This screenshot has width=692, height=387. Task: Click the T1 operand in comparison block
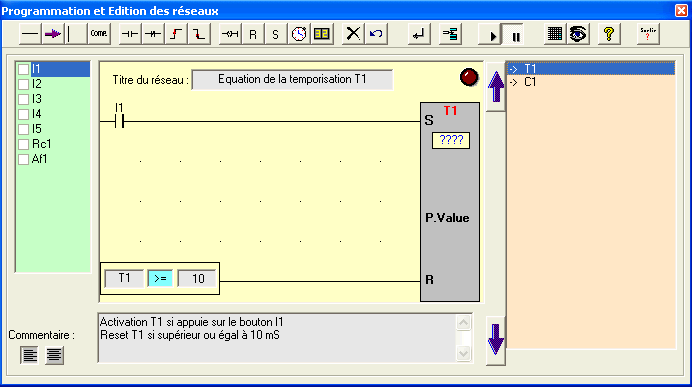click(124, 278)
